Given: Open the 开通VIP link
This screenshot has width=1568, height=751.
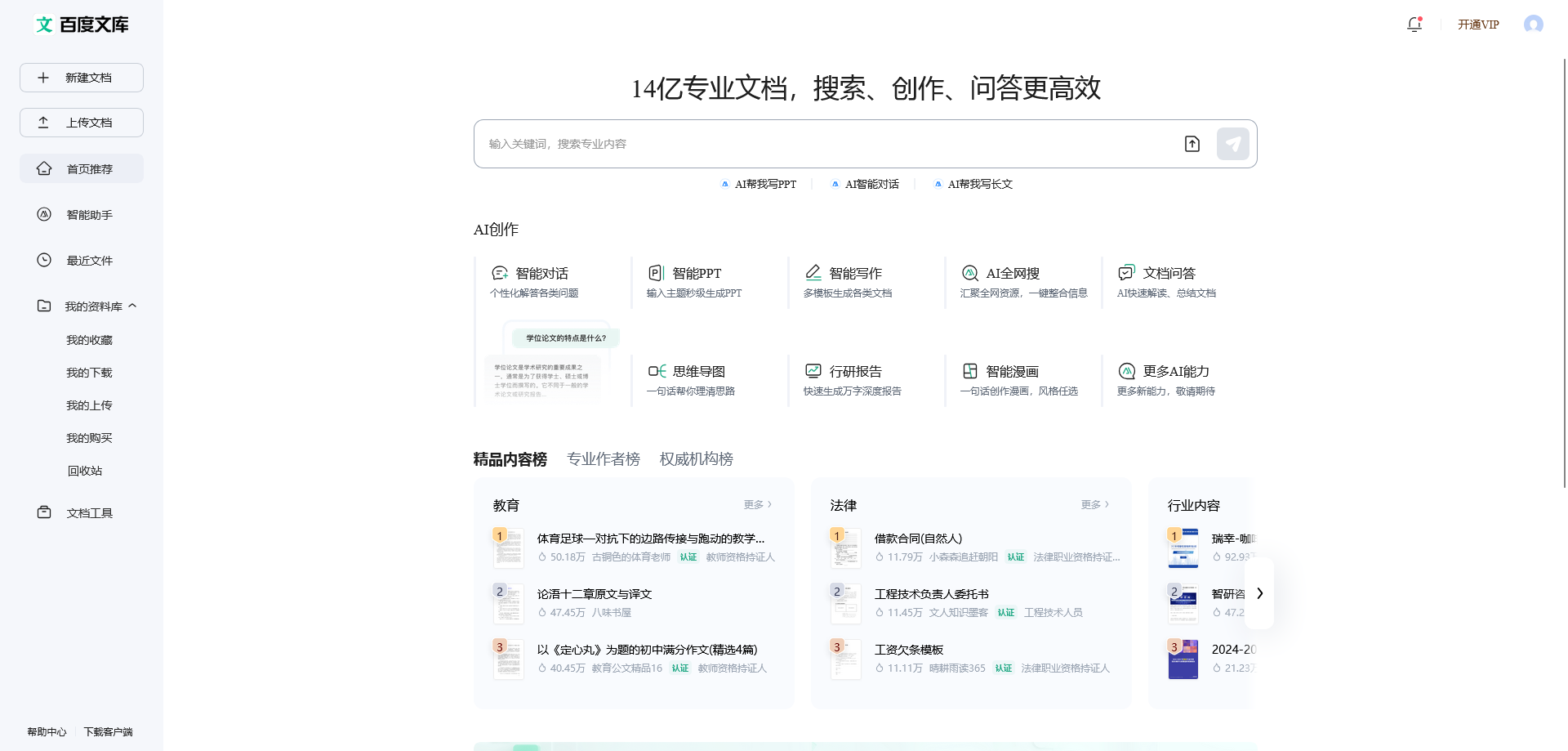Looking at the screenshot, I should (x=1478, y=25).
